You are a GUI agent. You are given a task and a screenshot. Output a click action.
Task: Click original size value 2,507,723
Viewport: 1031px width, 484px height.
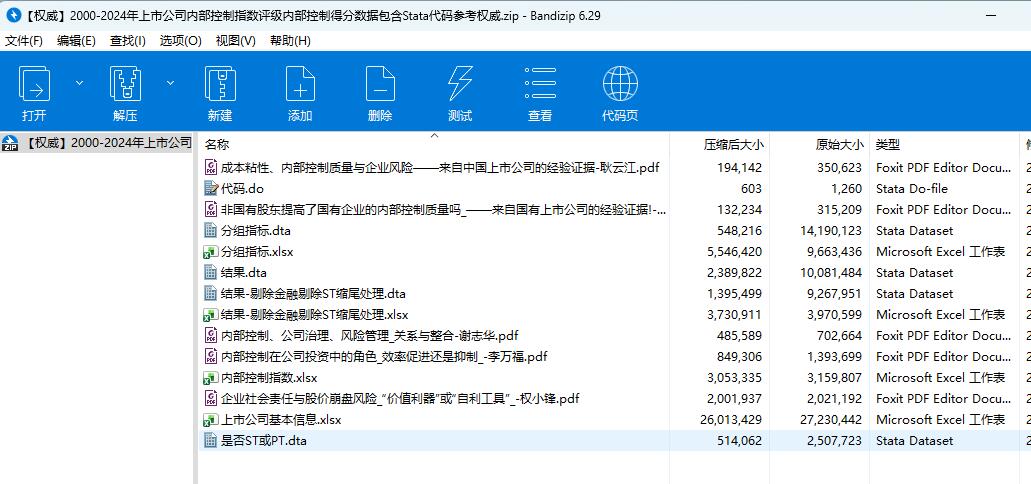pos(834,441)
